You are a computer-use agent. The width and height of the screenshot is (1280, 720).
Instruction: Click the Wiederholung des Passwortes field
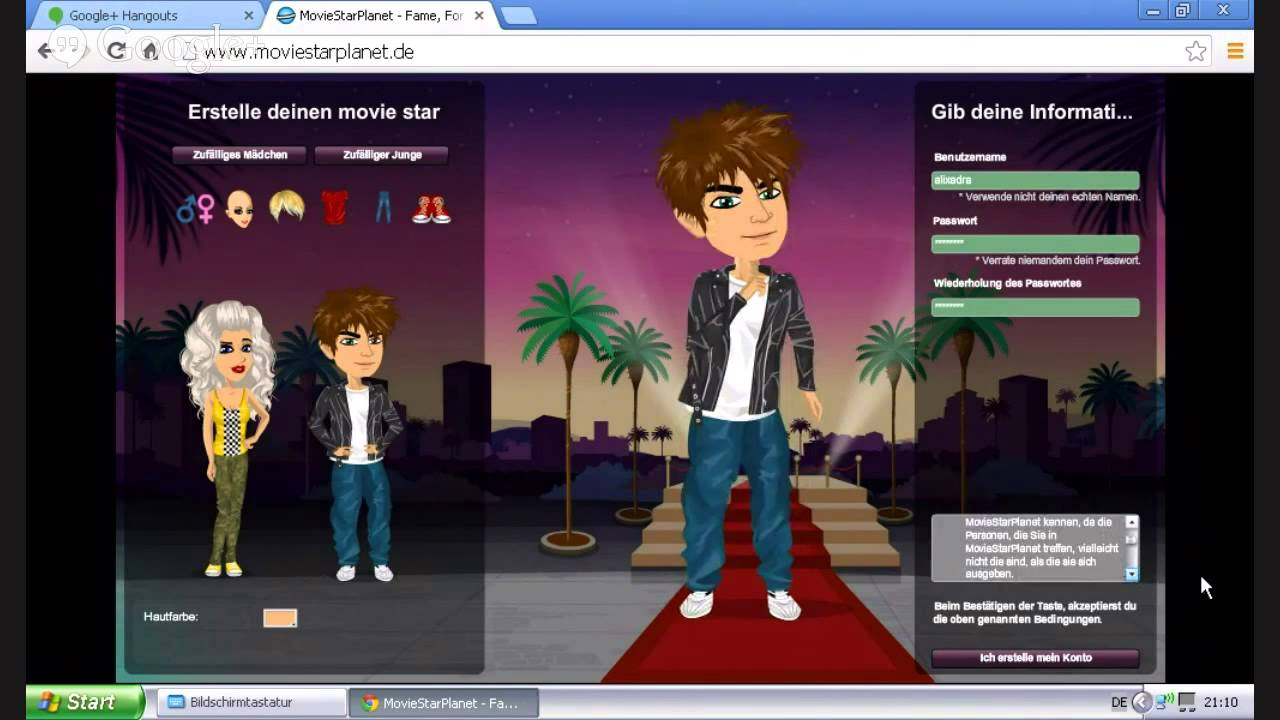tap(1035, 307)
